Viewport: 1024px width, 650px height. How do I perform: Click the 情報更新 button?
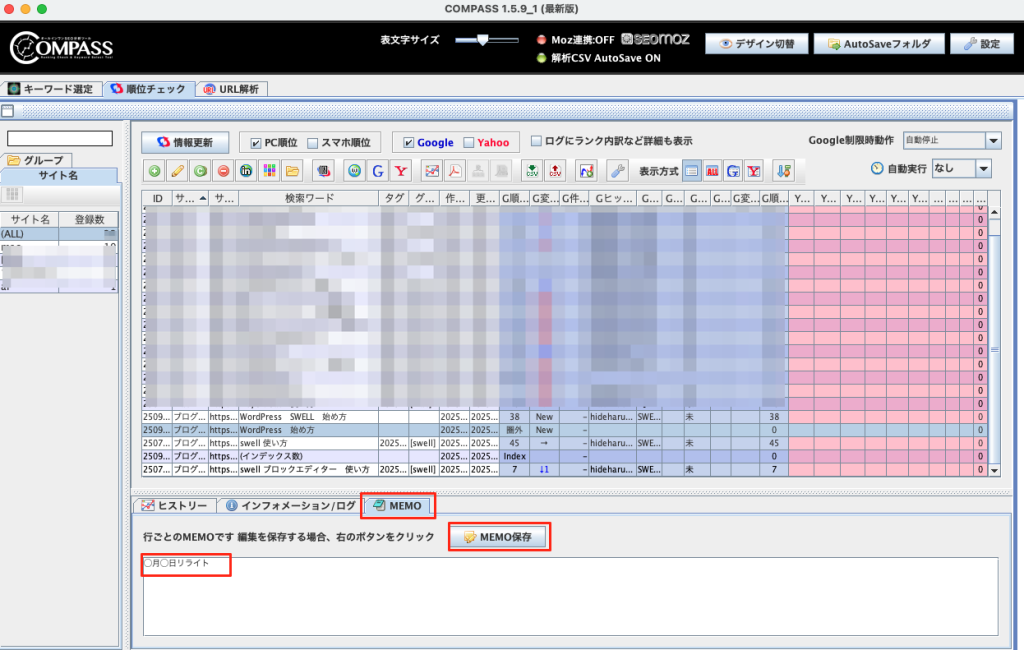(x=185, y=142)
